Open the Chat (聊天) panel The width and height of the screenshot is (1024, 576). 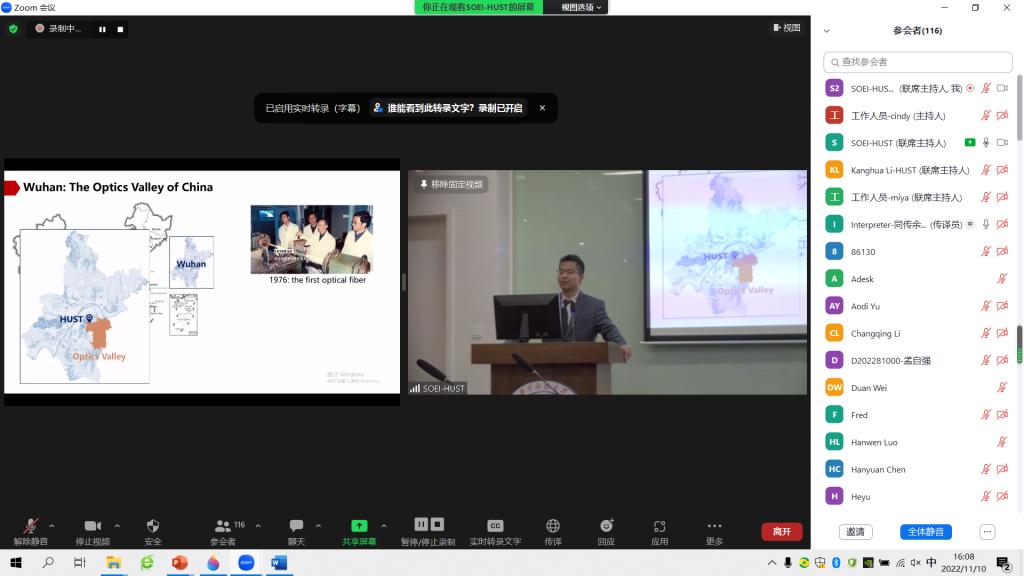pos(296,526)
